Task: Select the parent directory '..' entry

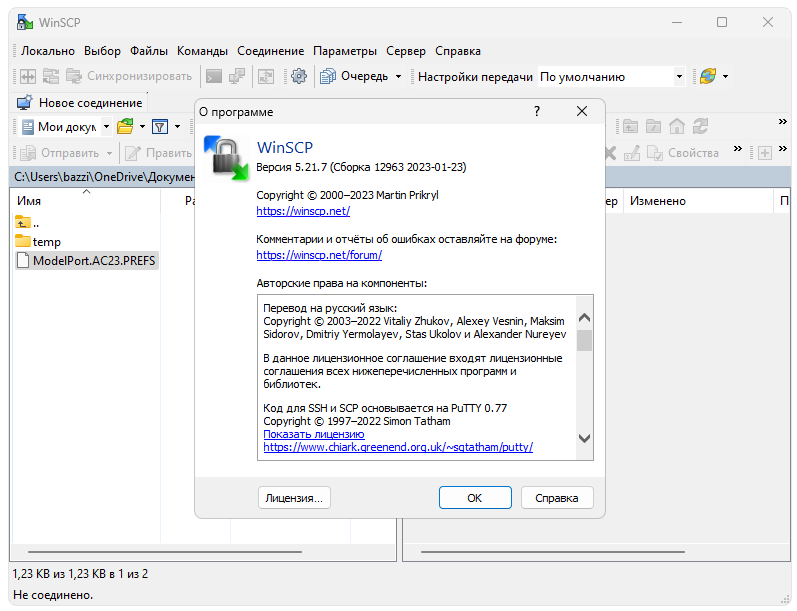Action: tap(27, 223)
